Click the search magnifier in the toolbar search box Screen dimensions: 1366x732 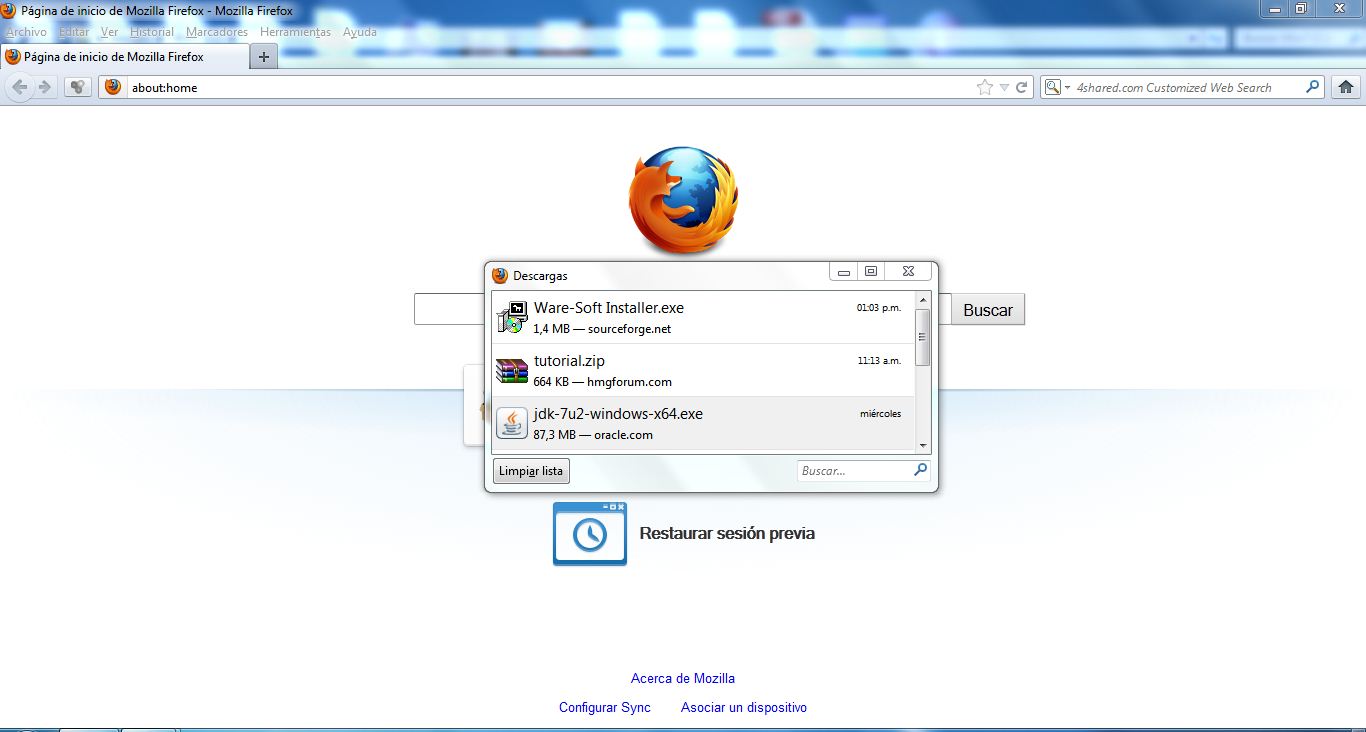[1313, 87]
